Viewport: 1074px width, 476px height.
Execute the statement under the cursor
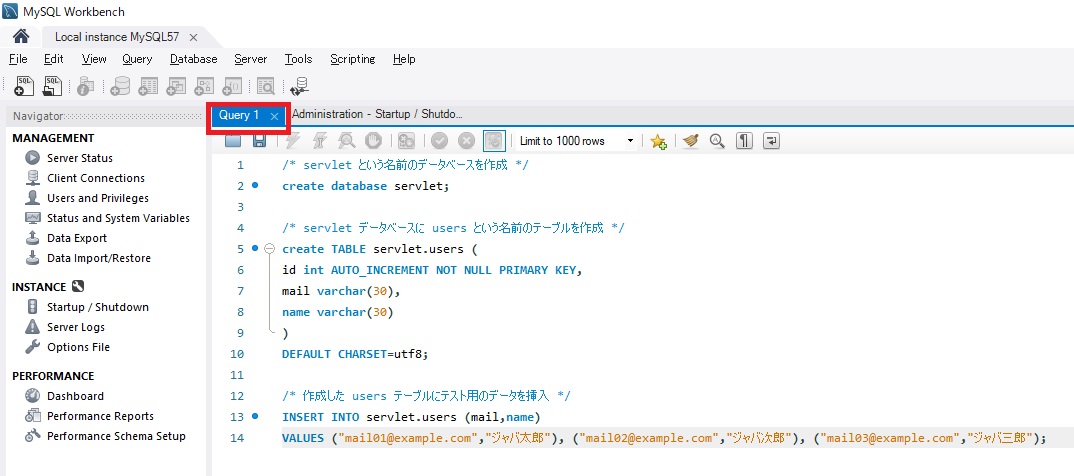pyautogui.click(x=319, y=141)
